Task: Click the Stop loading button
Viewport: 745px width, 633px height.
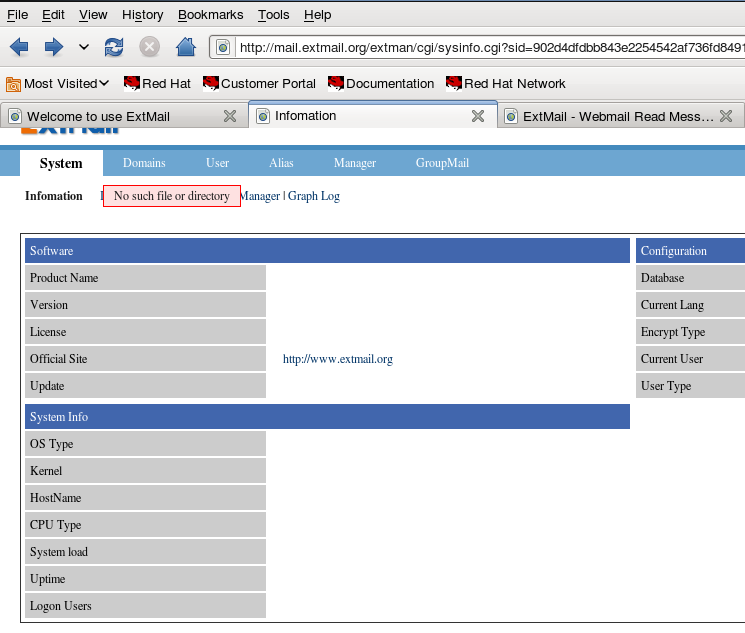Action: 149,47
